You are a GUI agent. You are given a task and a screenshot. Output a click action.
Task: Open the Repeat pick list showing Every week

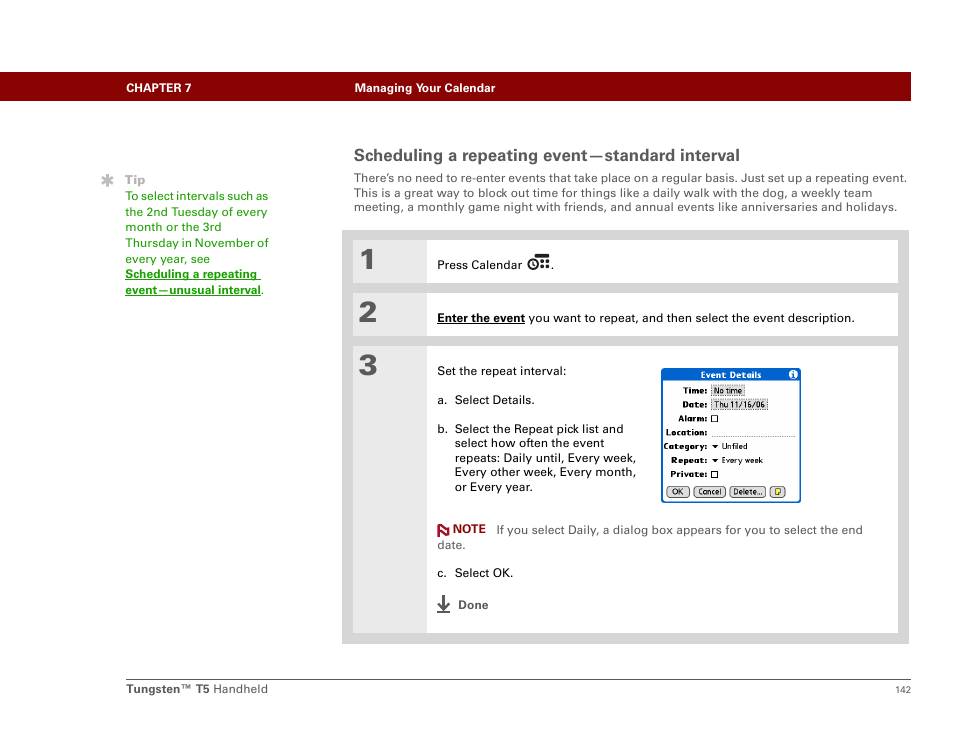coord(737,461)
